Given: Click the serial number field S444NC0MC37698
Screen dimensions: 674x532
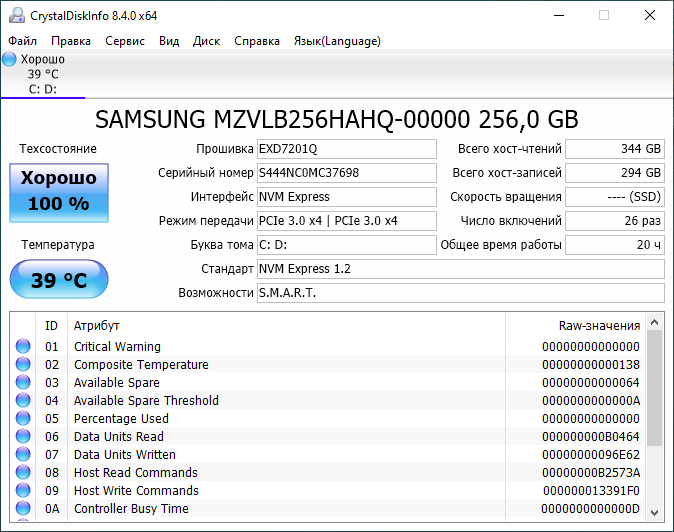Looking at the screenshot, I should (346, 173).
